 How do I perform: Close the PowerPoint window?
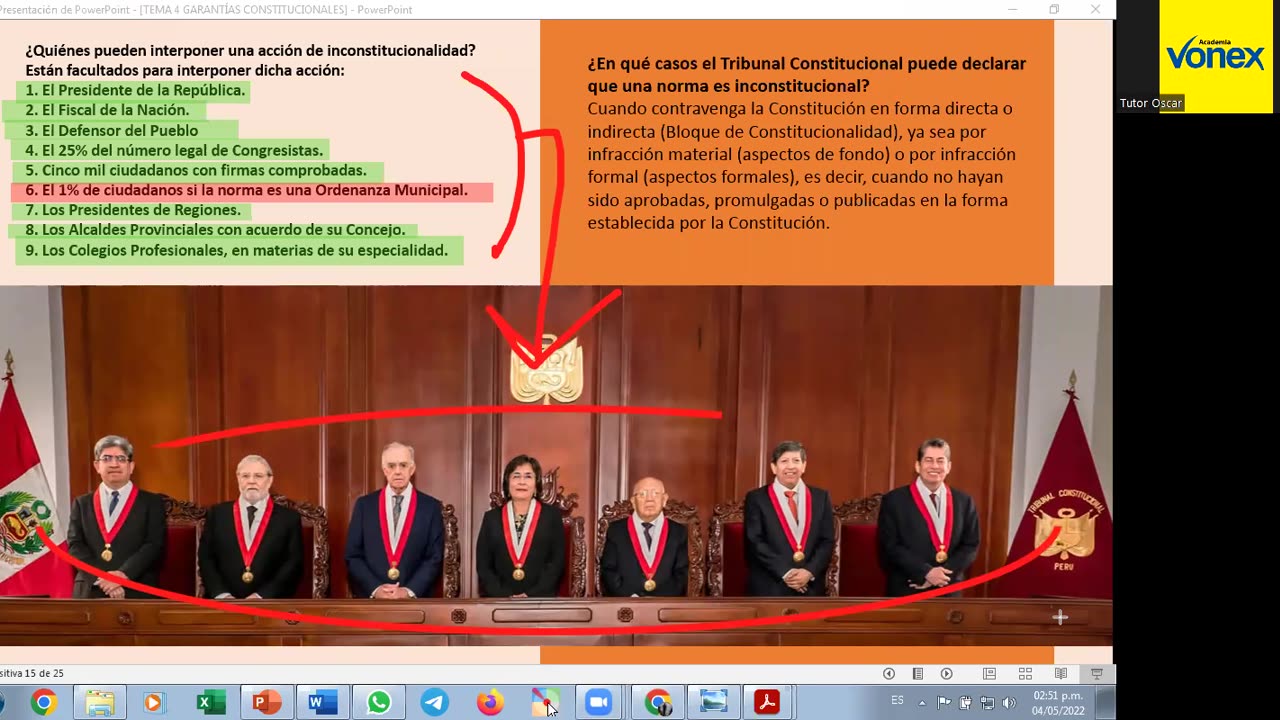coord(1095,10)
